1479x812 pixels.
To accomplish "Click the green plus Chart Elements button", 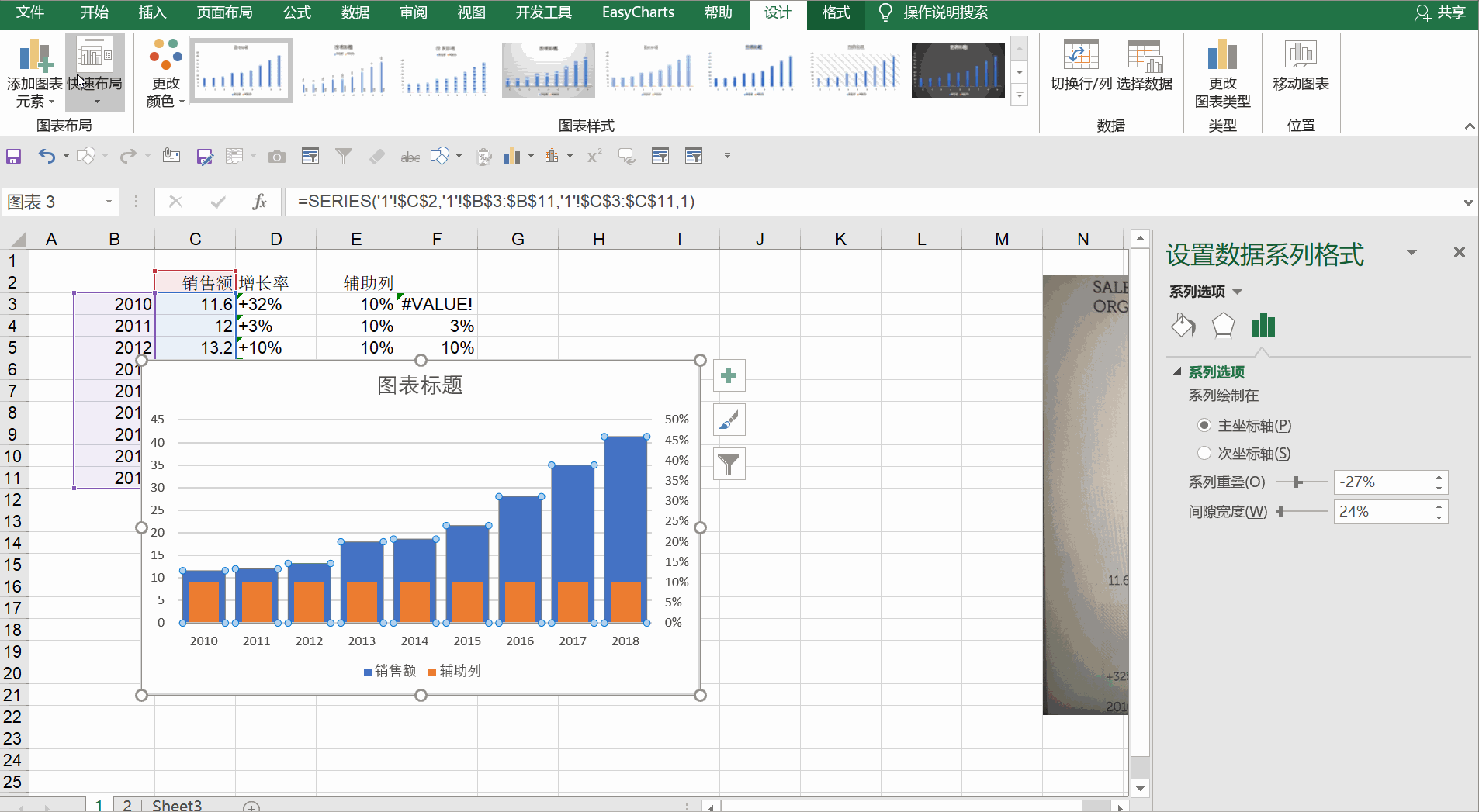I will (729, 376).
